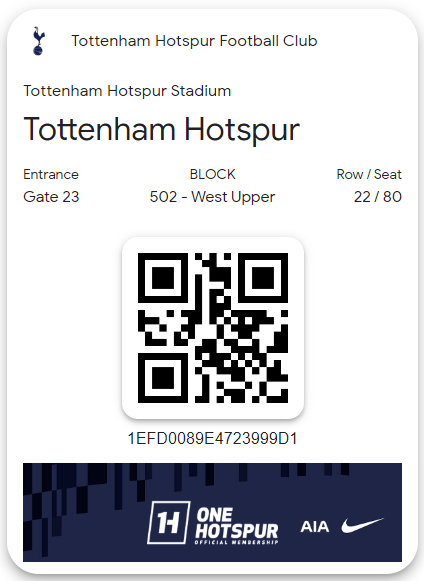Click the ONE HOTSPUR official membership text
This screenshot has height=581, width=424.
coord(237,525)
